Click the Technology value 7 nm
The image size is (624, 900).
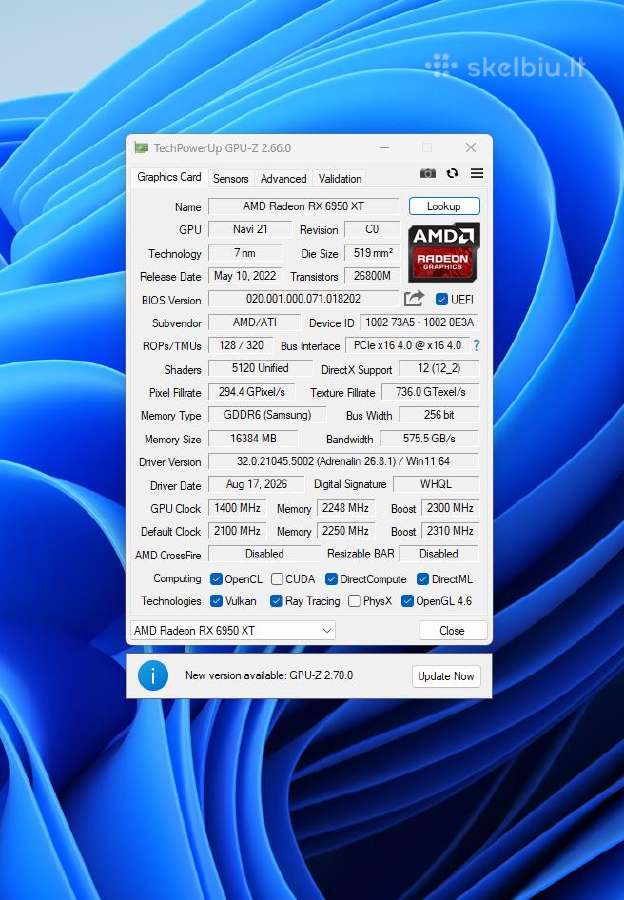click(x=246, y=253)
